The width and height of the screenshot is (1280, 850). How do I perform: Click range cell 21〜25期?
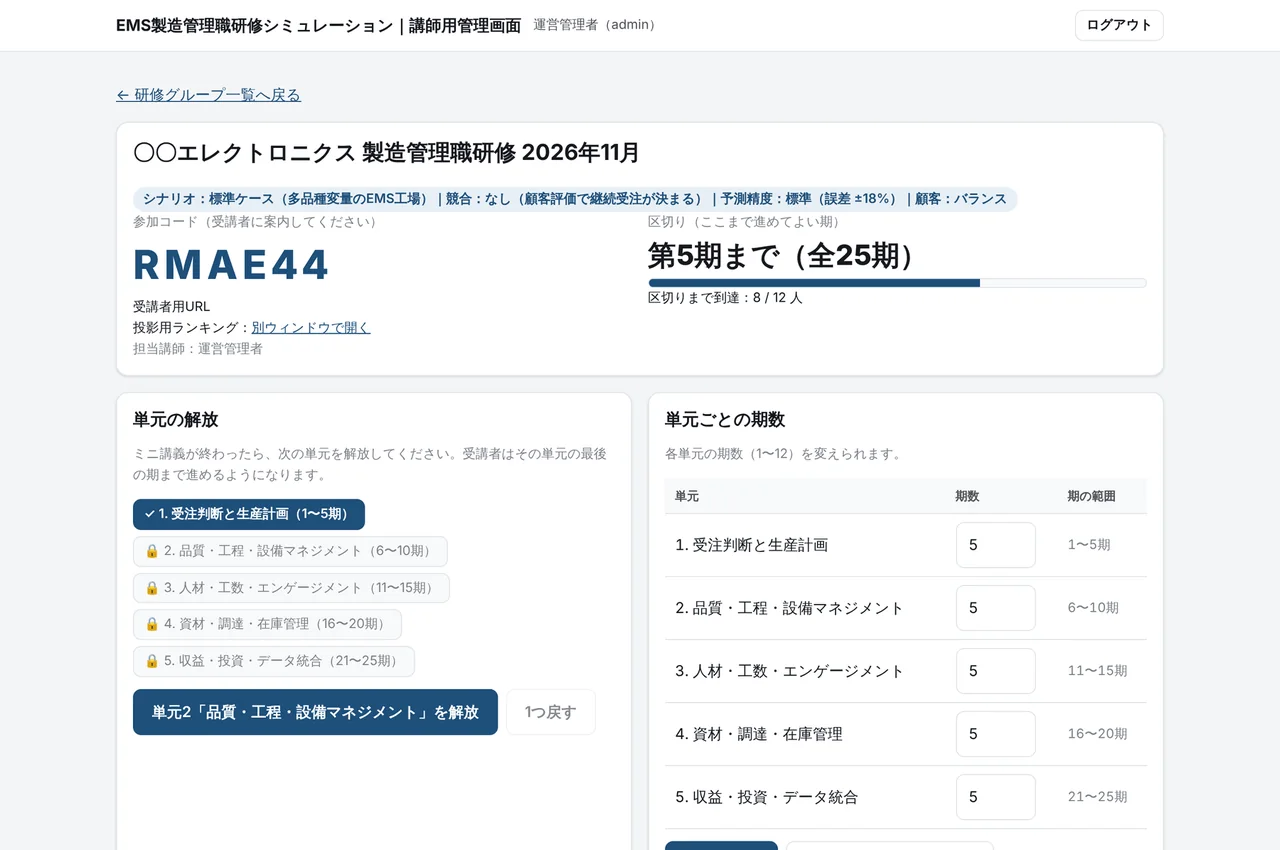tap(1097, 797)
